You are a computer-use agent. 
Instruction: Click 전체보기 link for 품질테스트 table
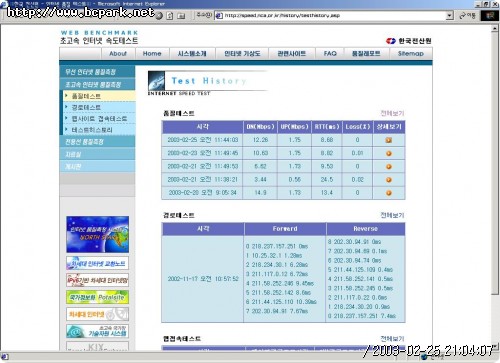(x=392, y=113)
